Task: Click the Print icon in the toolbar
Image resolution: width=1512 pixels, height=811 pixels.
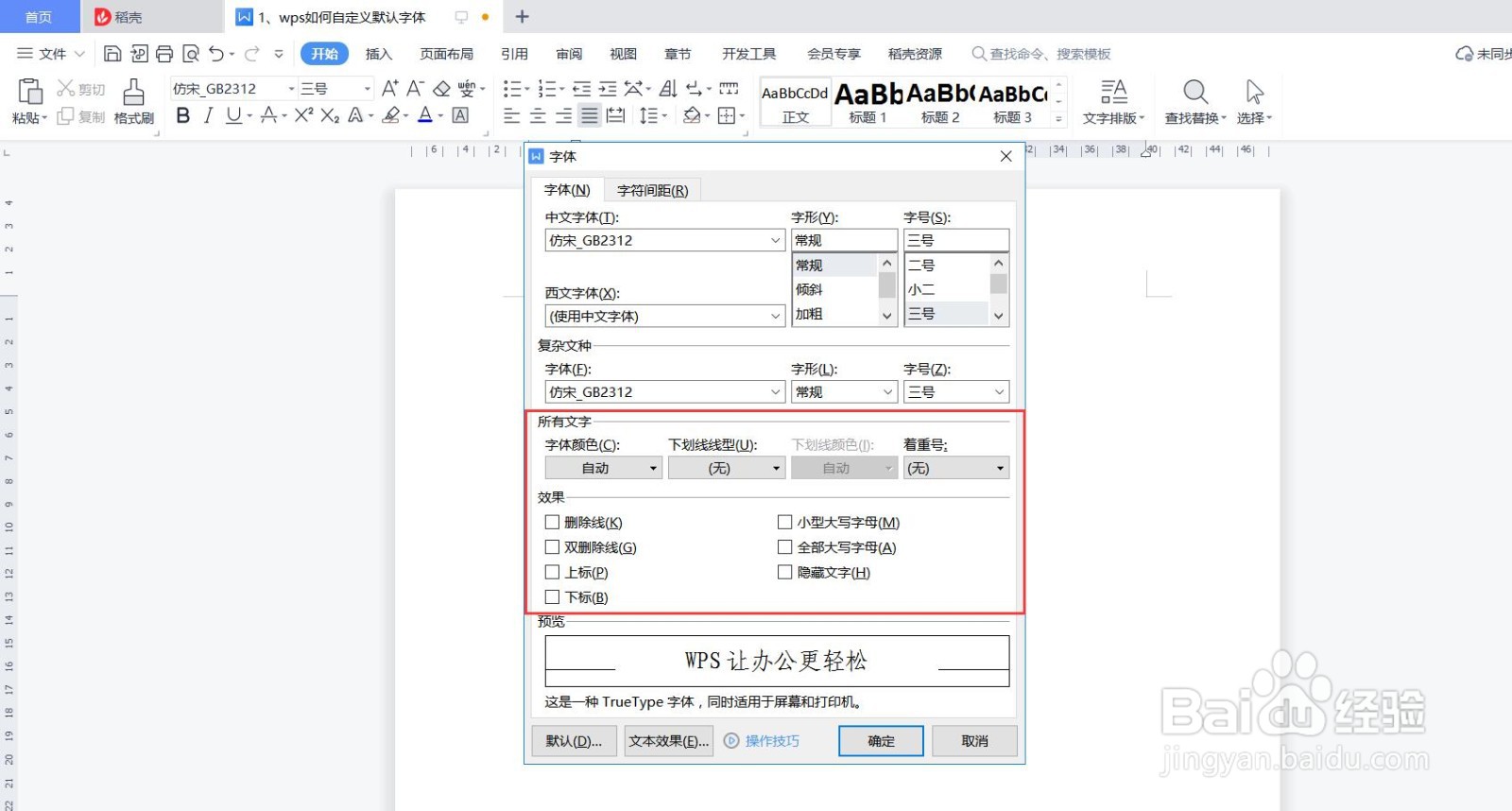Action: tap(164, 54)
